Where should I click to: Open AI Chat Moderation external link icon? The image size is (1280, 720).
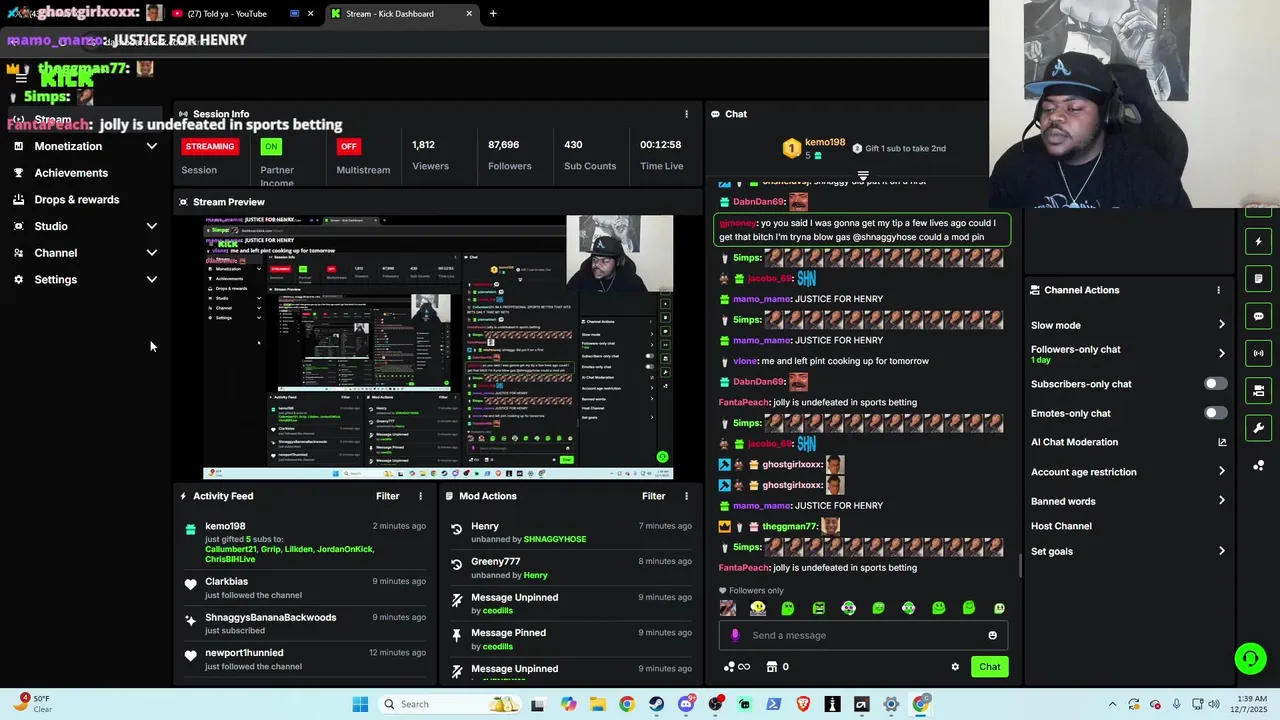tap(1222, 442)
